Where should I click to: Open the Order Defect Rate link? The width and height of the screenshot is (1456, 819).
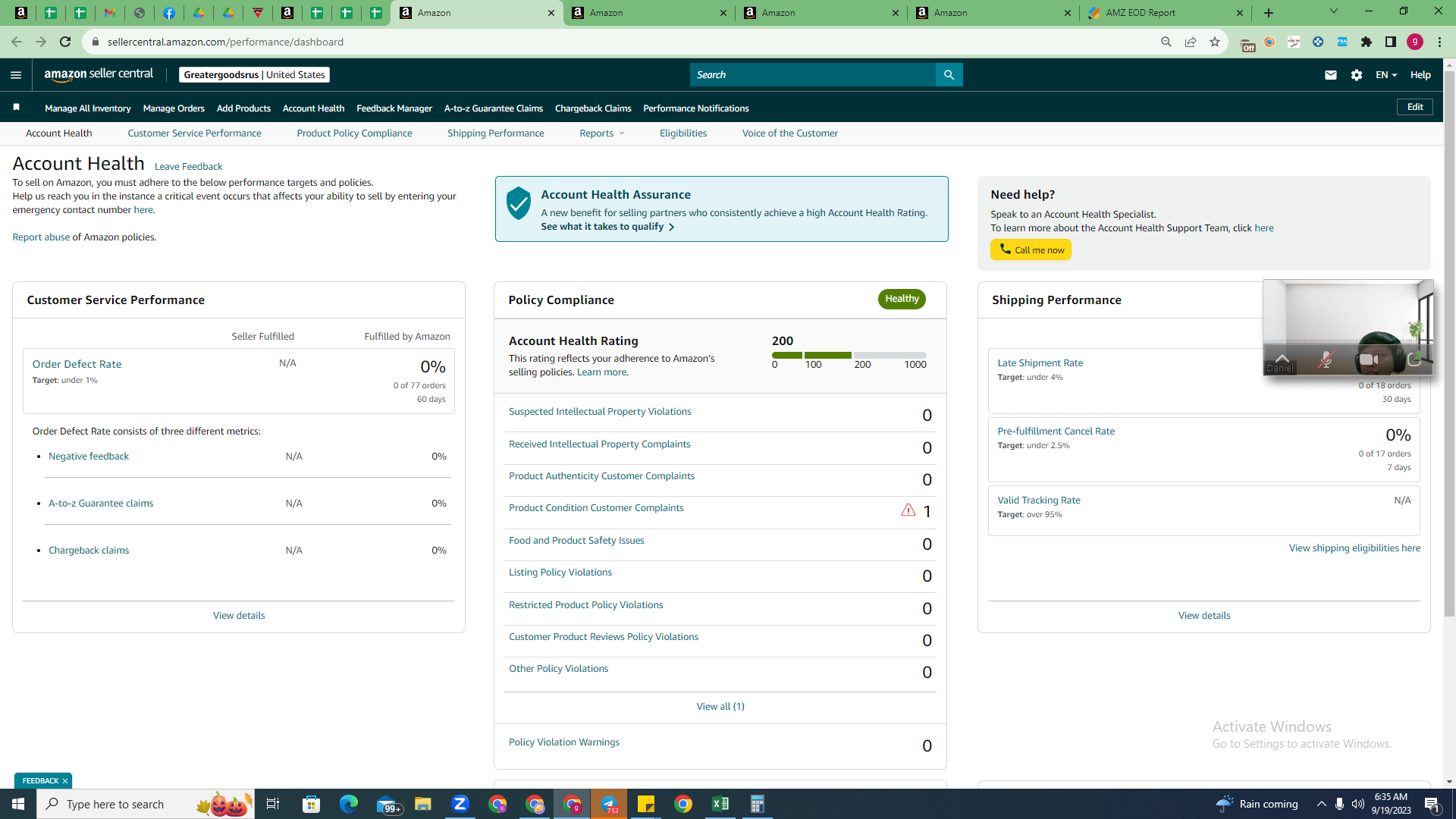(x=77, y=364)
